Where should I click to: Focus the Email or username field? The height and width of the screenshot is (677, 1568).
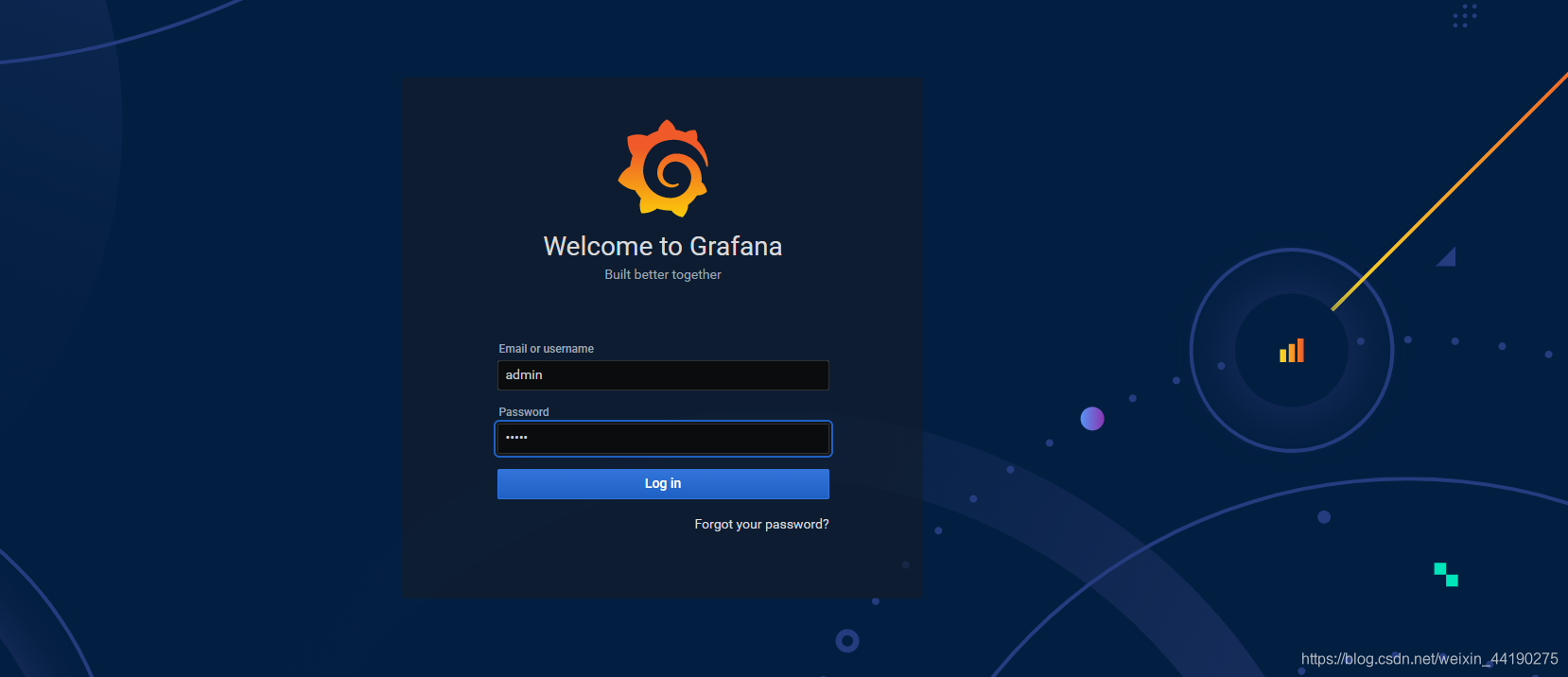pyautogui.click(x=663, y=375)
